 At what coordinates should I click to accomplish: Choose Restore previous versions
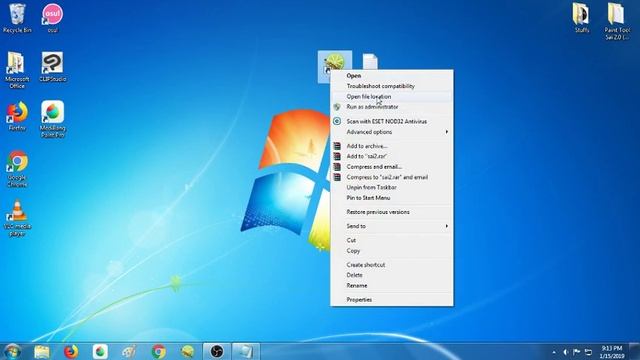[x=392, y=212]
